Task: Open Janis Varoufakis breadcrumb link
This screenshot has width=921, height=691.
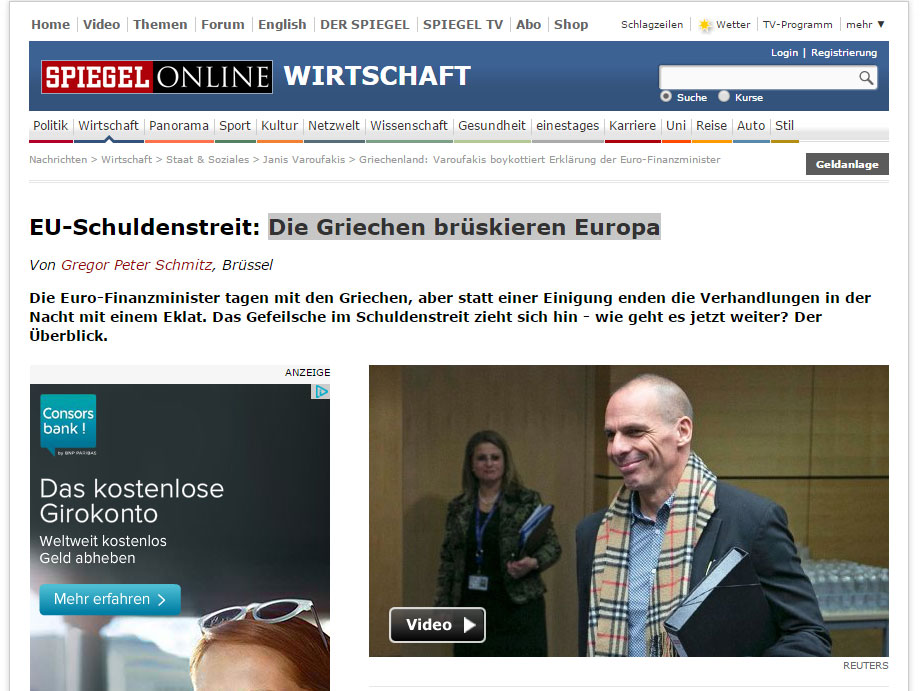Action: 304,160
